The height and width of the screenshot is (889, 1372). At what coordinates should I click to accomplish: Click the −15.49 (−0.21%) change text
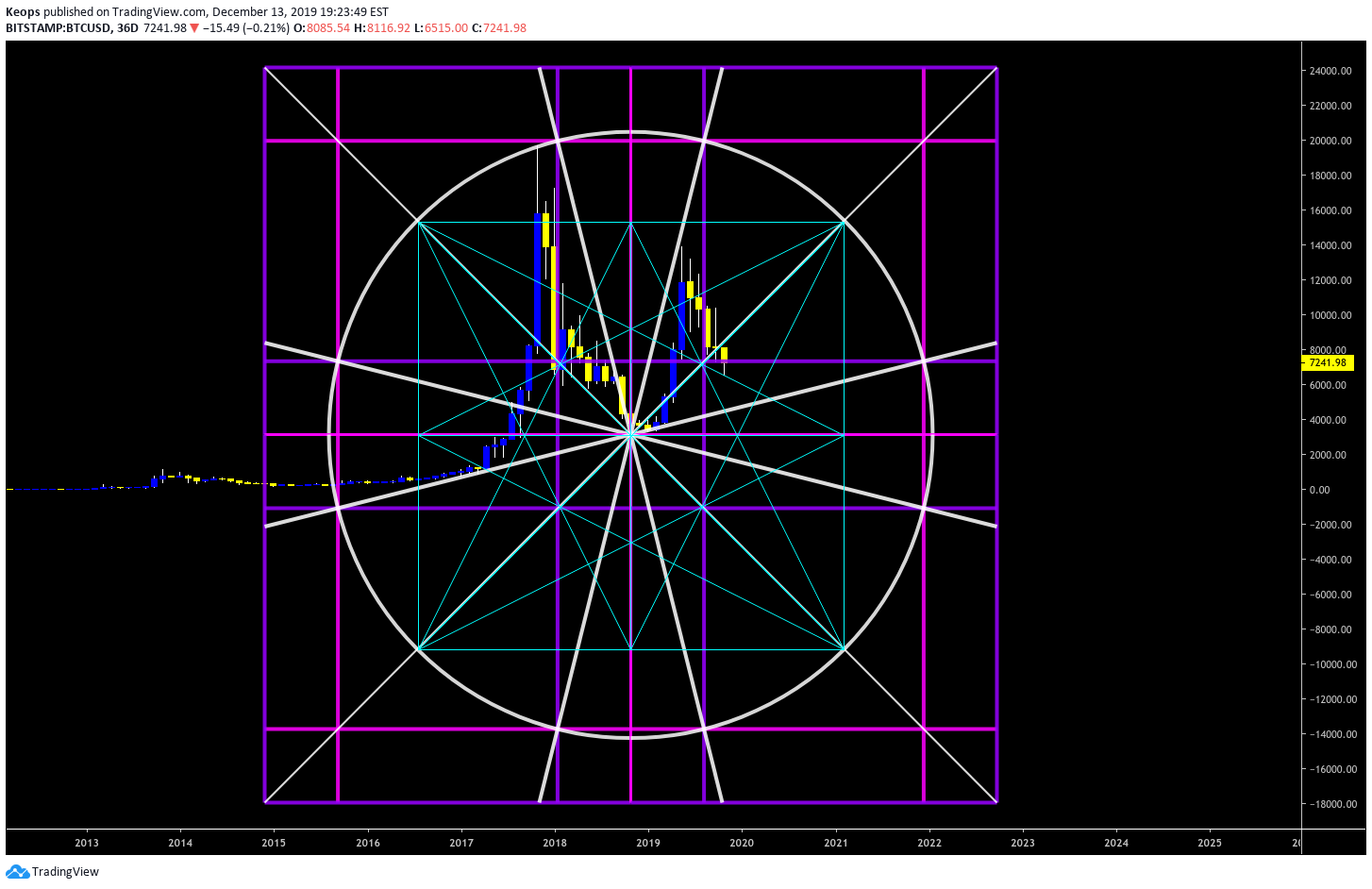tap(246, 28)
